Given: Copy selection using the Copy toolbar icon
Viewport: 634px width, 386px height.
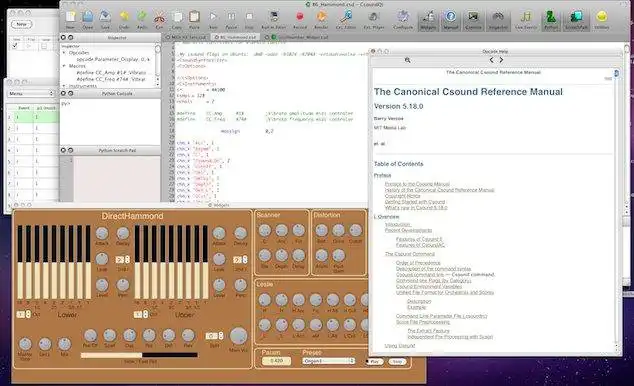Looking at the screenshot, I should coord(177,19).
